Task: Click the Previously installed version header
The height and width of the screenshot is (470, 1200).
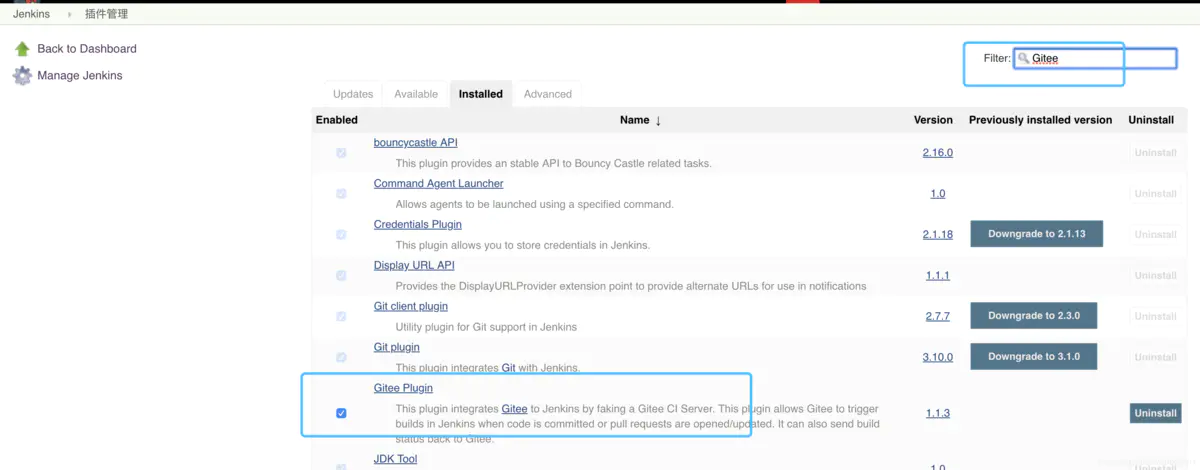Action: (1040, 120)
